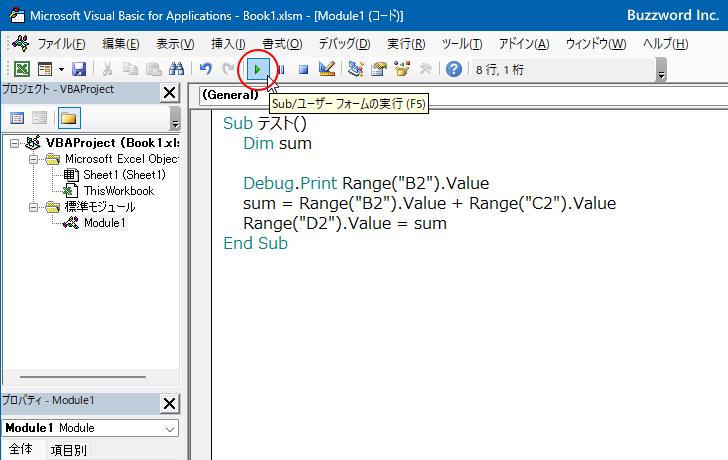Click the 'End Sub' code line

click(x=255, y=243)
